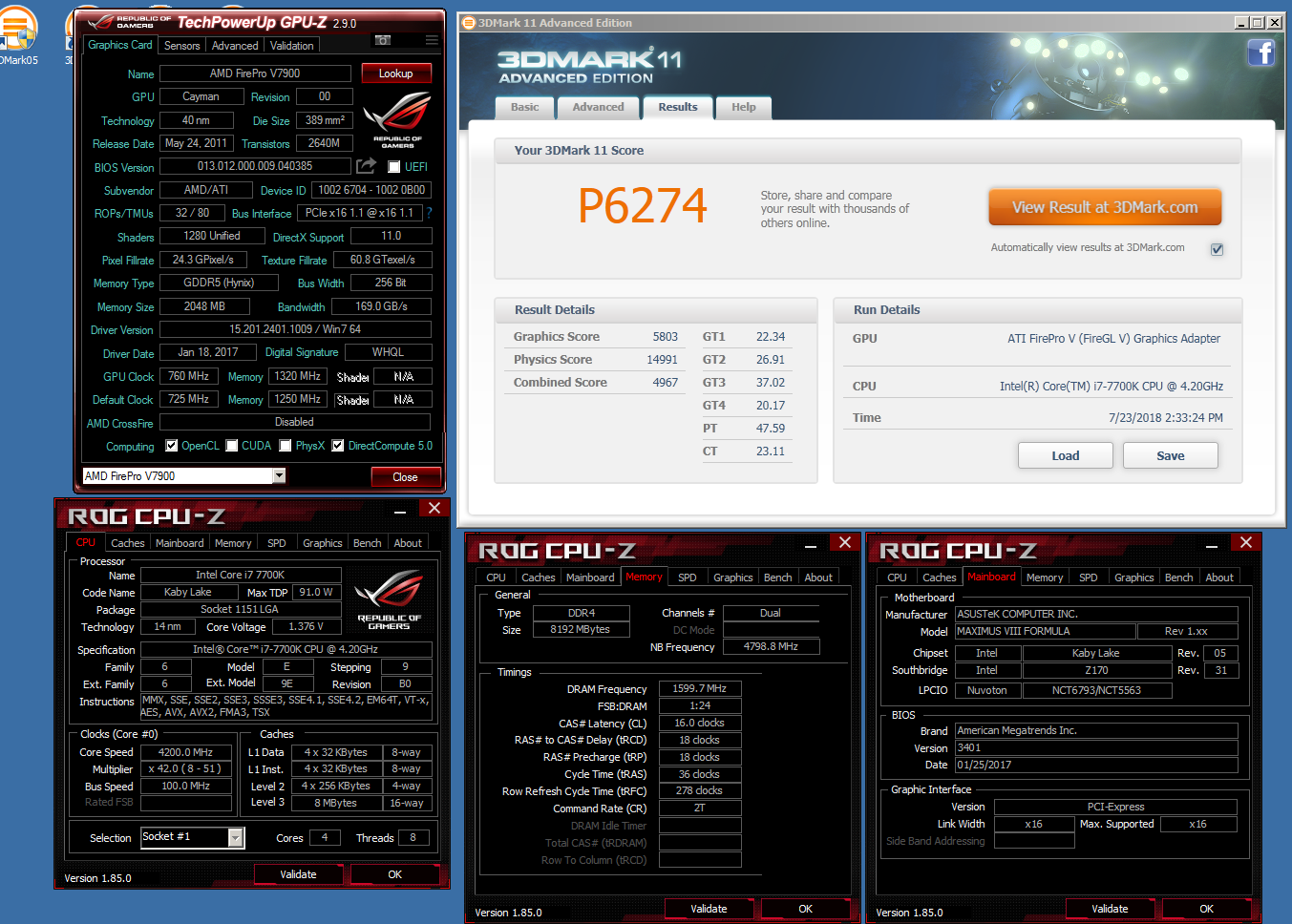Click Validate in the CPU-Z Mainboard window
The image size is (1292, 924).
[1110, 909]
